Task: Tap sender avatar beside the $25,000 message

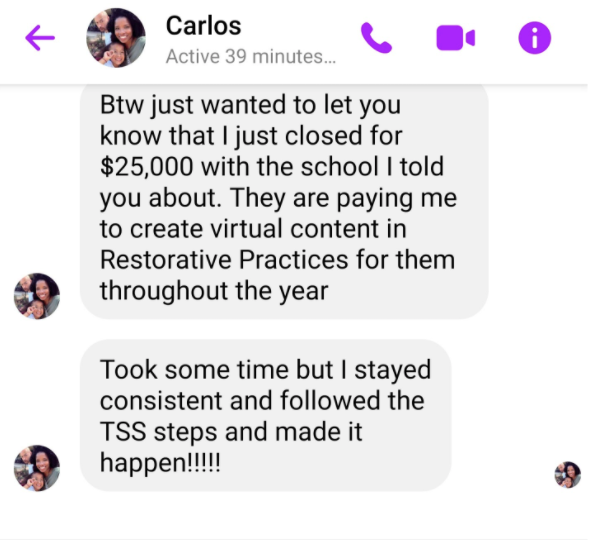Action: pyautogui.click(x=37, y=296)
